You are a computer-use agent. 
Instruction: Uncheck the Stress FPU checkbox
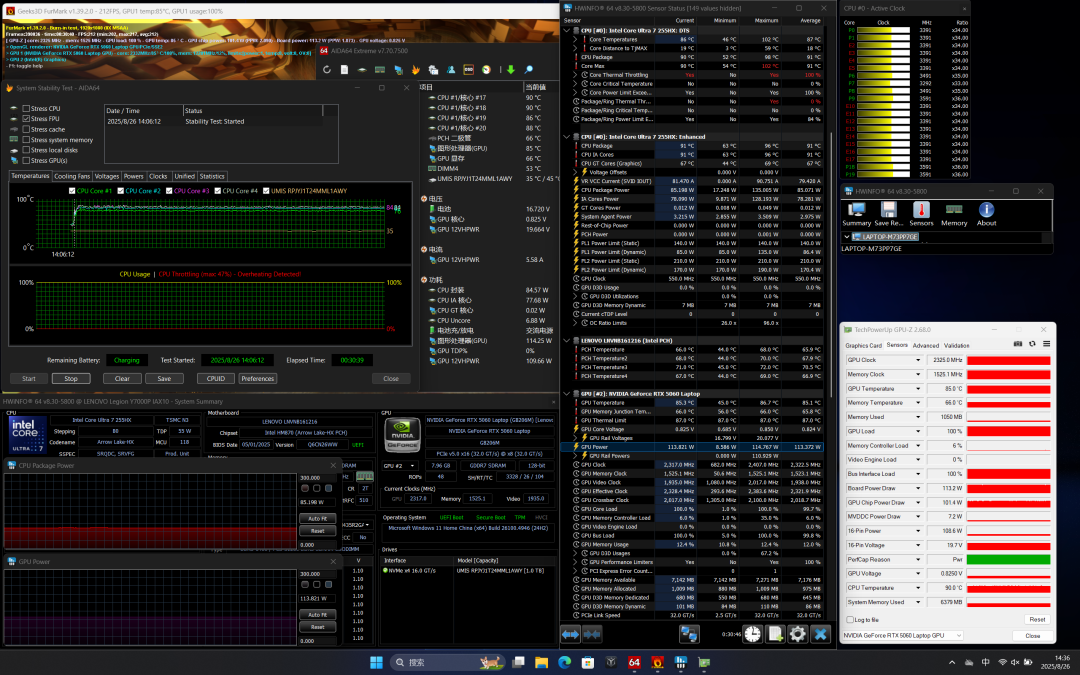tap(26, 118)
